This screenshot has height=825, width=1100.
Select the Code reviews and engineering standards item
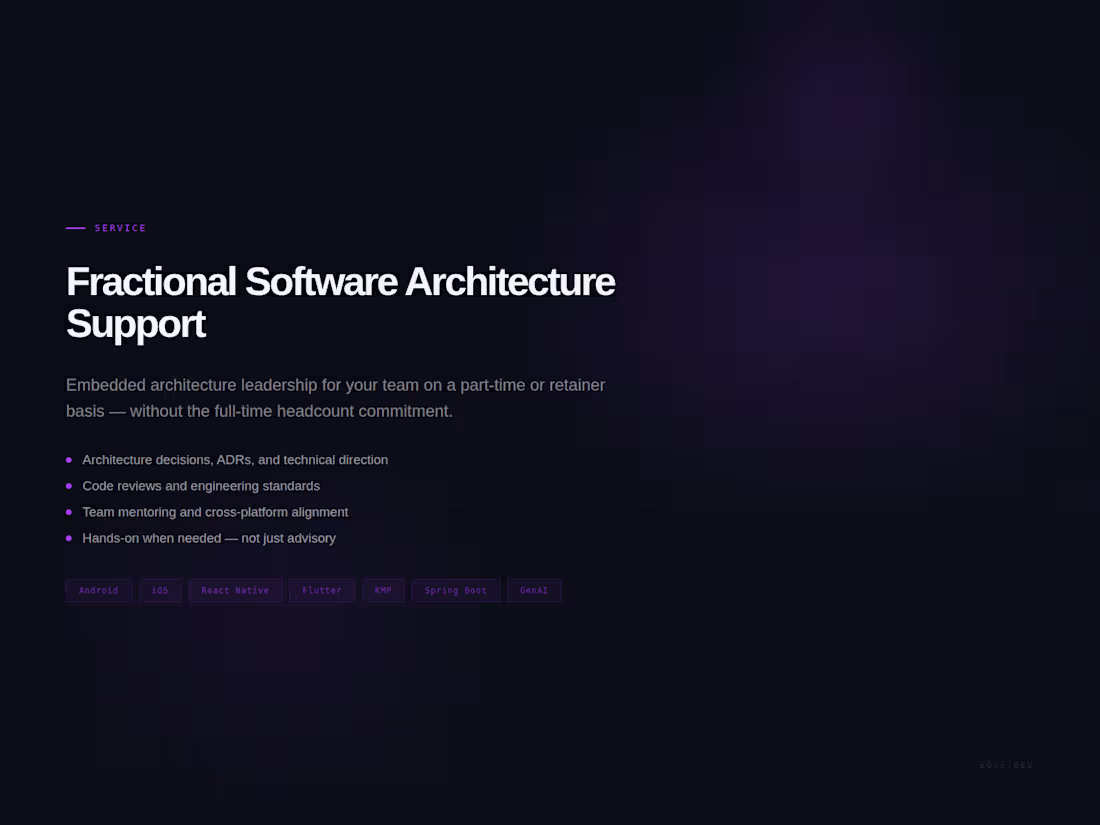click(x=201, y=486)
